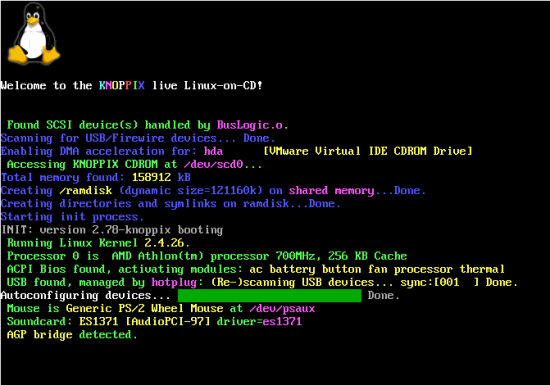
Task: Click 'Starting init process.' line
Action: [72, 217]
